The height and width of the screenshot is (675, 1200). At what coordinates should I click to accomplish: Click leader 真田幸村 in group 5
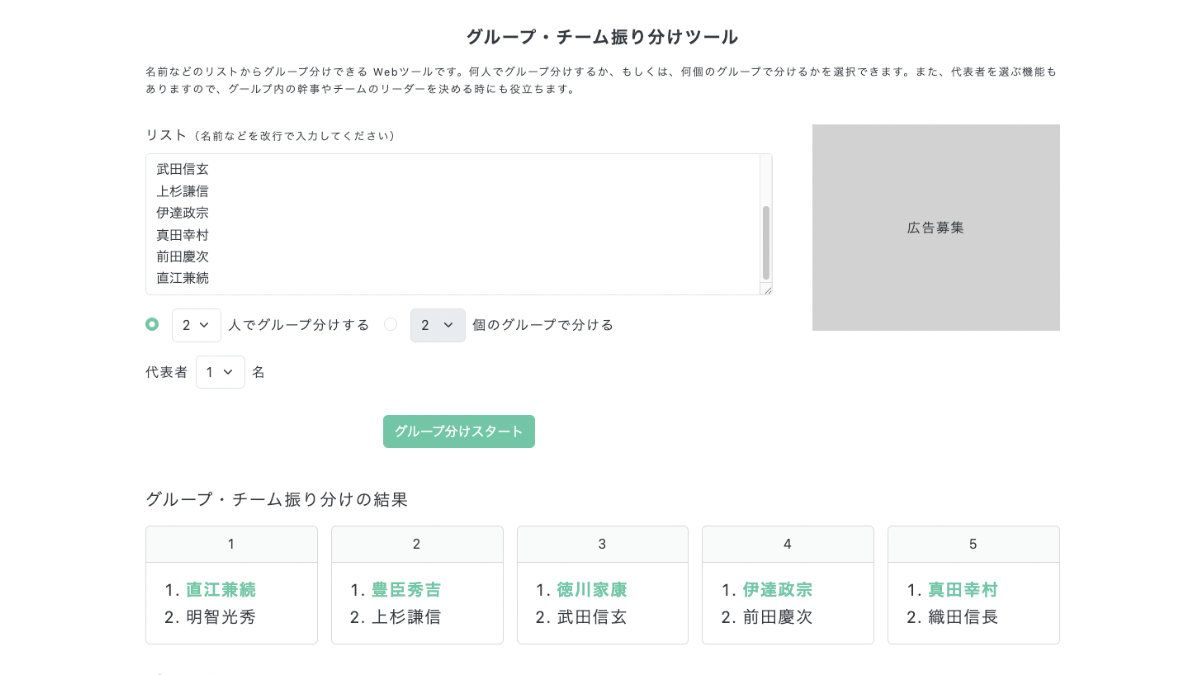pos(963,590)
